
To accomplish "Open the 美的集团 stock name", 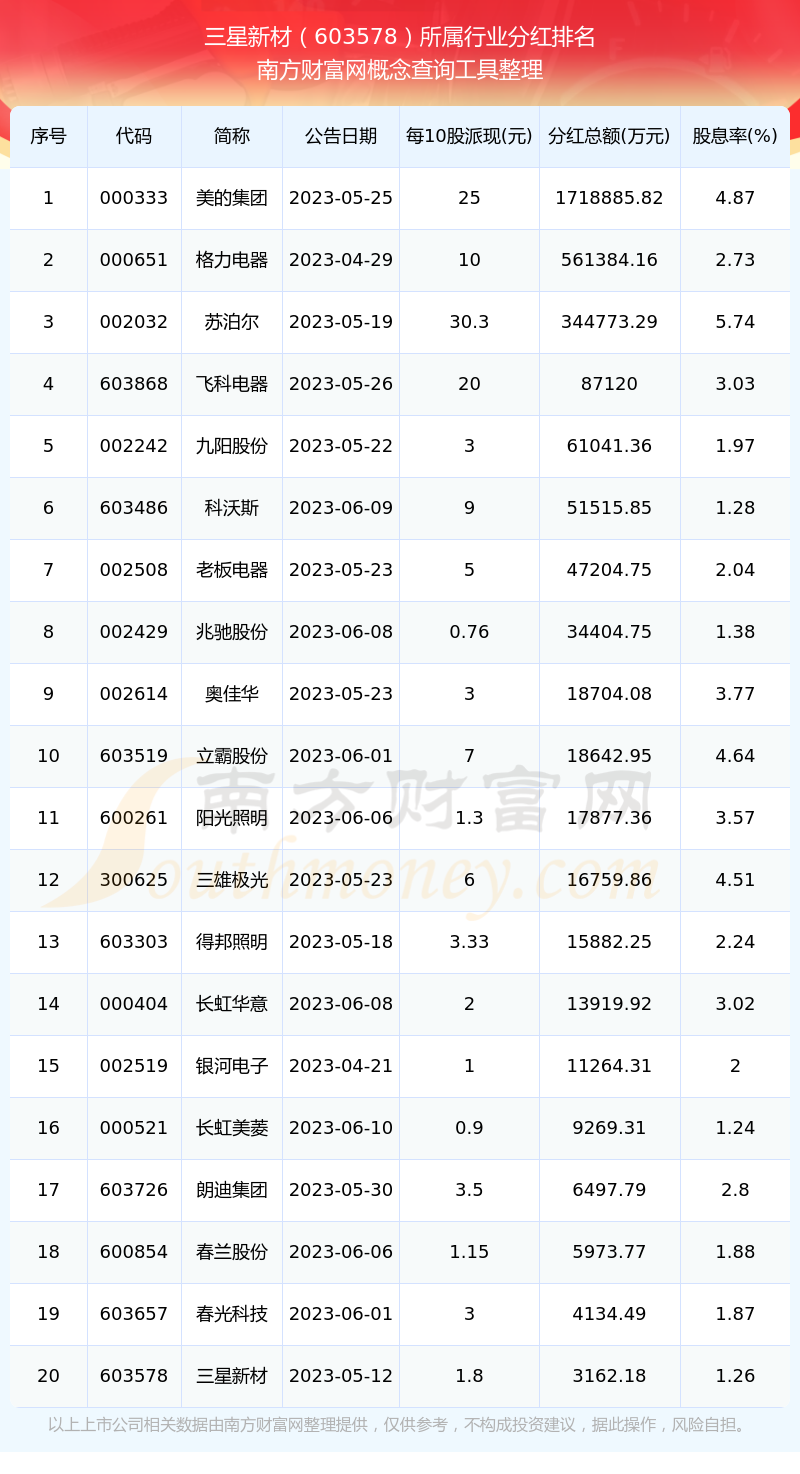I will click(232, 198).
